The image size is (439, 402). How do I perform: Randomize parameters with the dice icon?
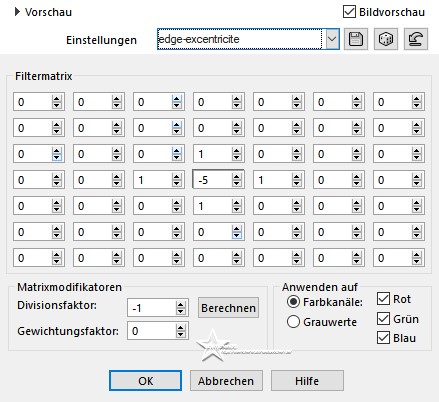386,39
